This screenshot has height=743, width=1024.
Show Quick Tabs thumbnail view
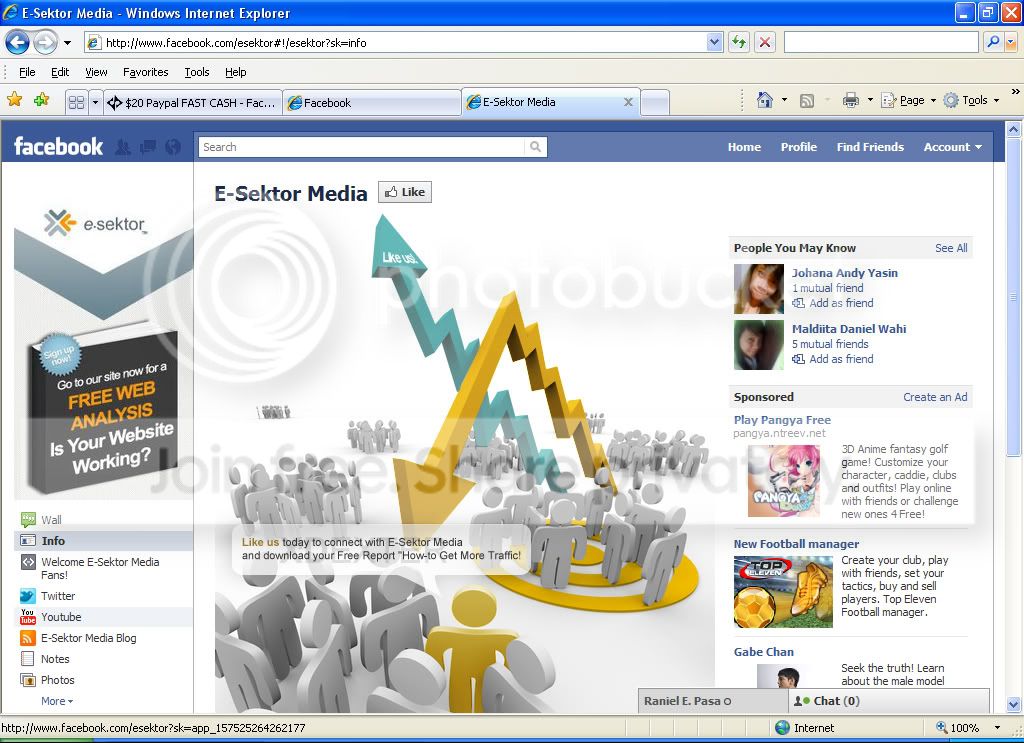pyautogui.click(x=76, y=103)
